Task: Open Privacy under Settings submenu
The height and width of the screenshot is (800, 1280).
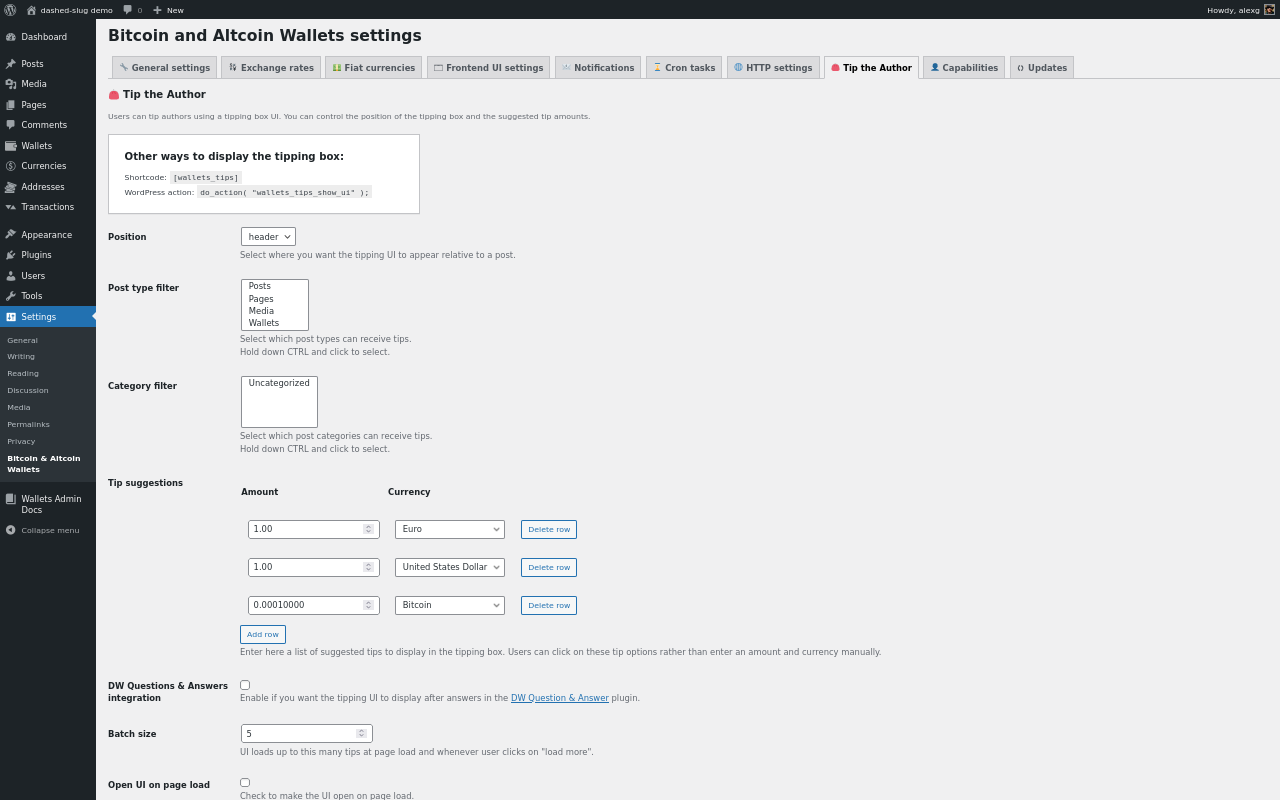Action: click(21, 441)
